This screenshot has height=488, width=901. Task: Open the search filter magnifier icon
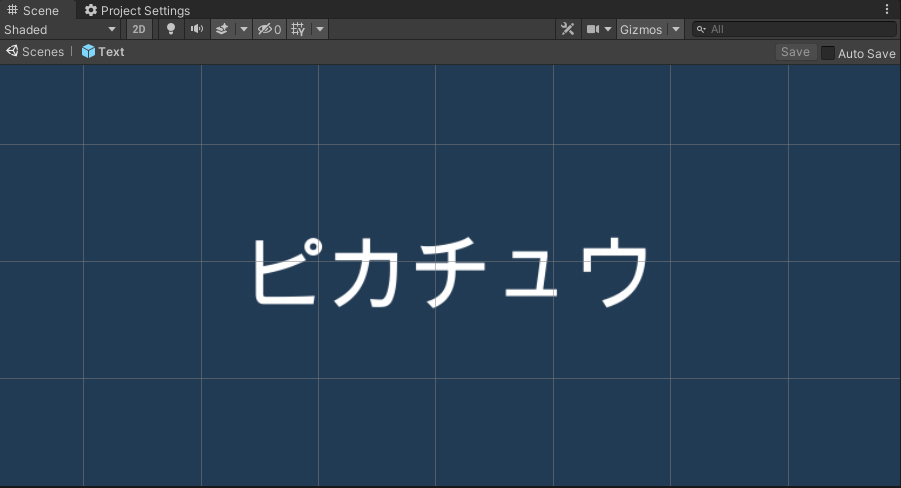[x=701, y=29]
